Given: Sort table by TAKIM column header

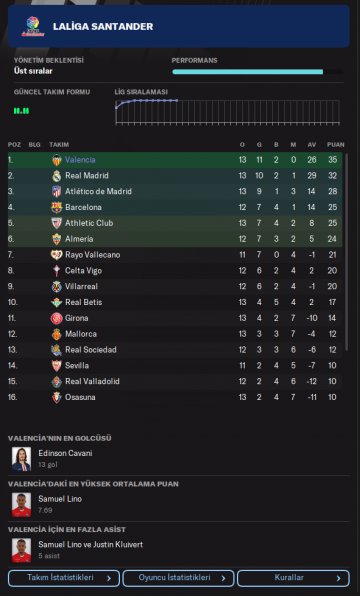Looking at the screenshot, I should [59, 144].
